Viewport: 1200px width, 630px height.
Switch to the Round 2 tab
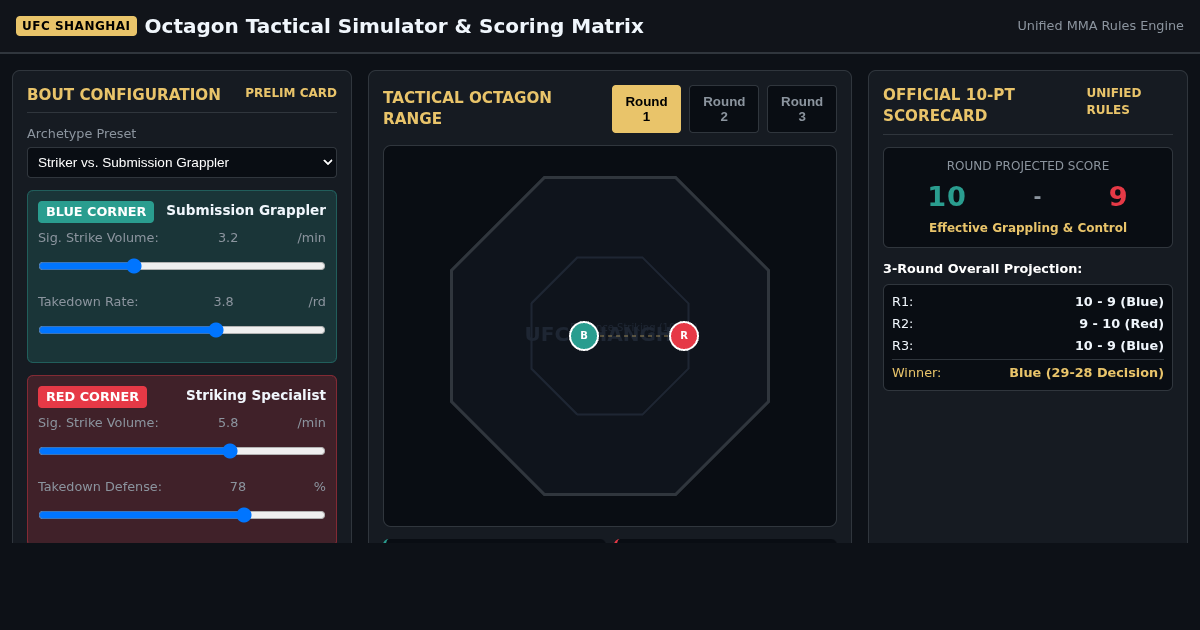[724, 109]
